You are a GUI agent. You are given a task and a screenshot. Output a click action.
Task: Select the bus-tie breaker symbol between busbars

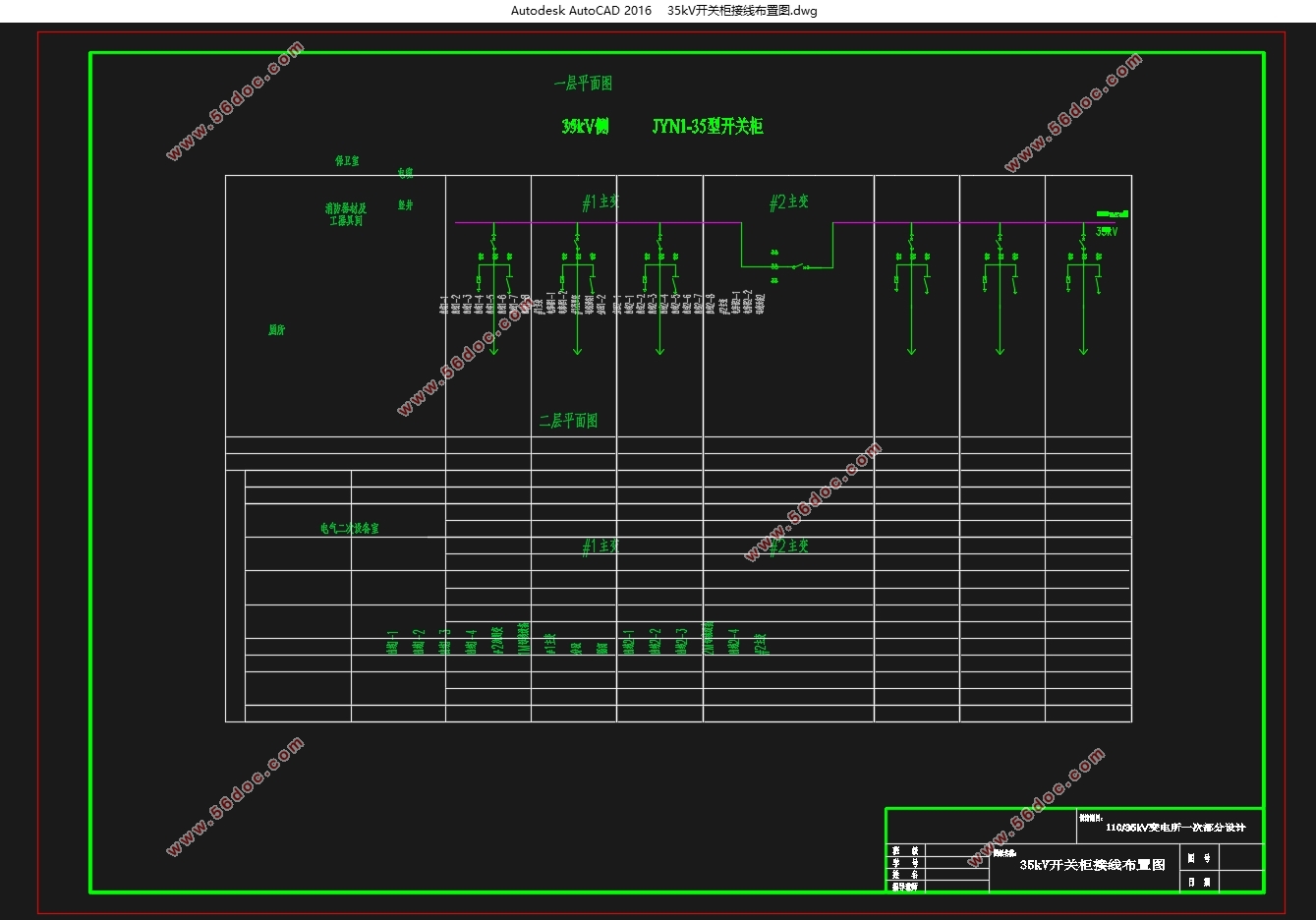[x=800, y=265]
